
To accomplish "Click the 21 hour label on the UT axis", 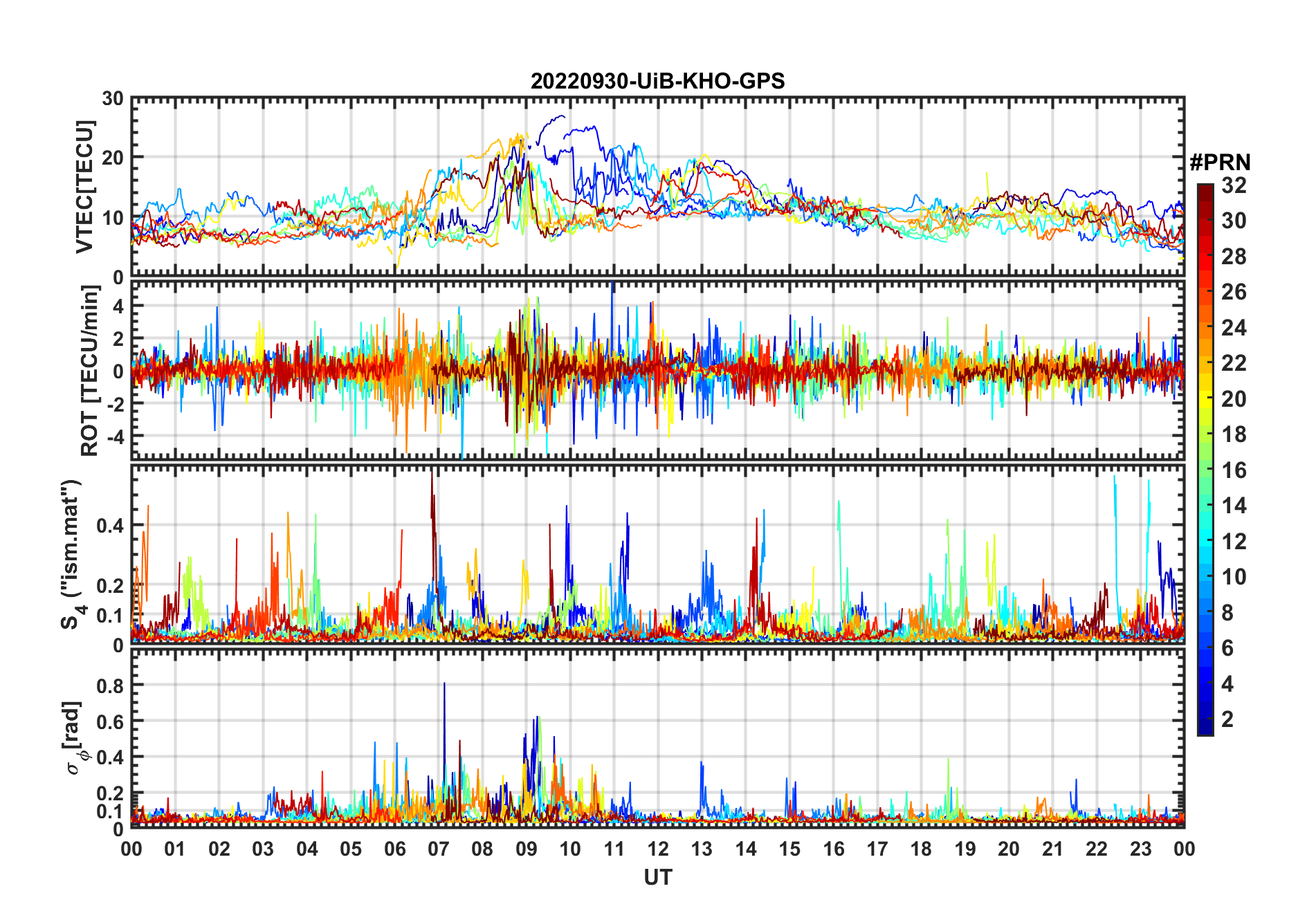I will [x=1052, y=849].
